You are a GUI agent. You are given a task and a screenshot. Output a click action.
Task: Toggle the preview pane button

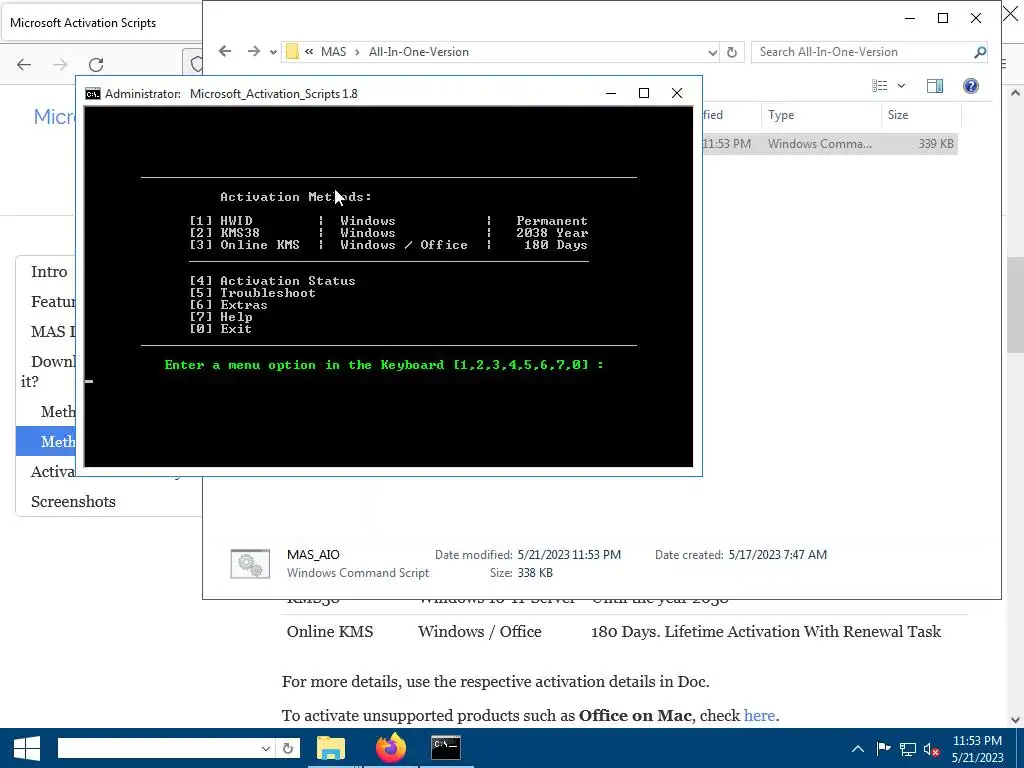935,86
